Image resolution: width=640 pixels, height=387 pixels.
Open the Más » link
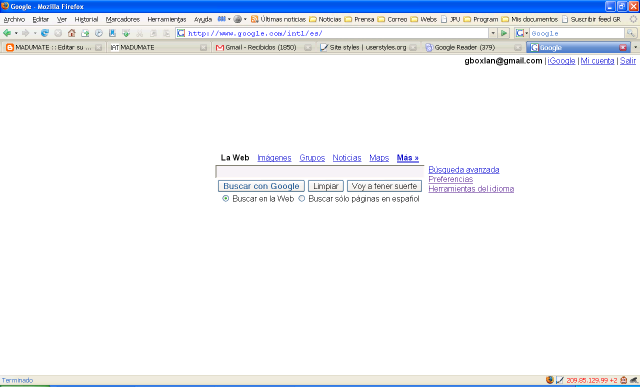pos(408,158)
